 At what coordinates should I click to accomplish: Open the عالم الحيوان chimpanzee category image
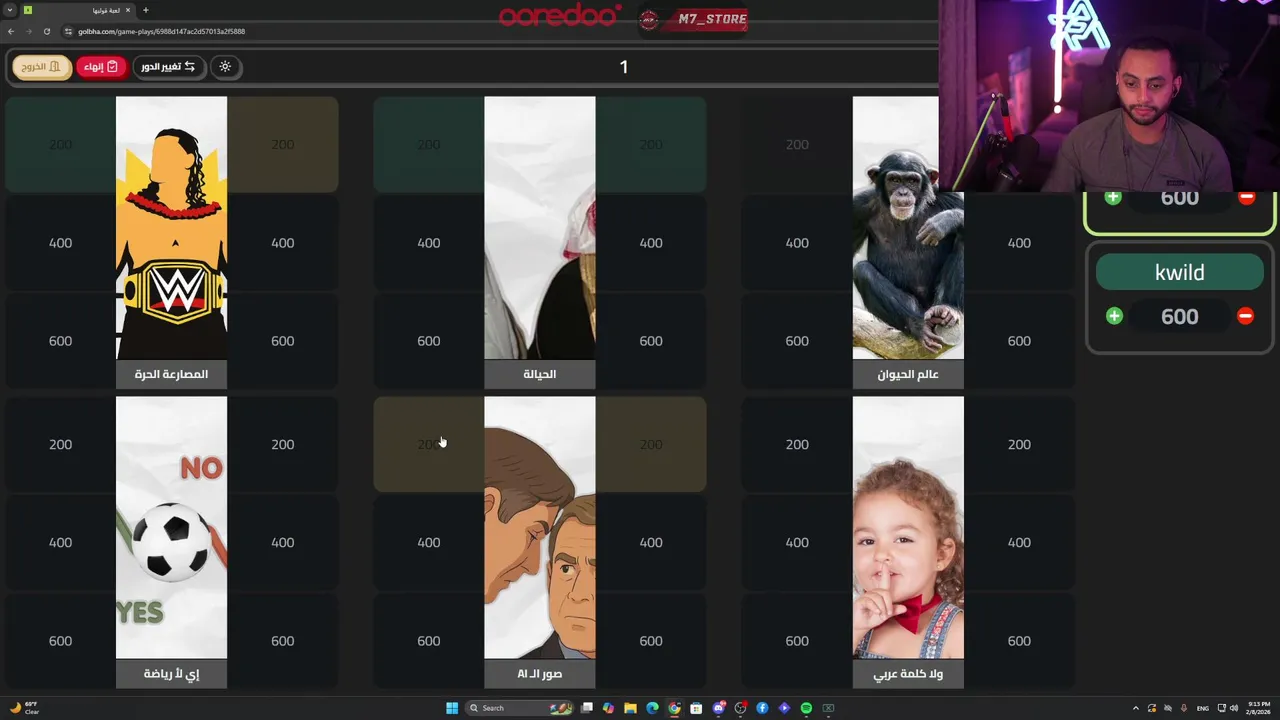(x=908, y=228)
